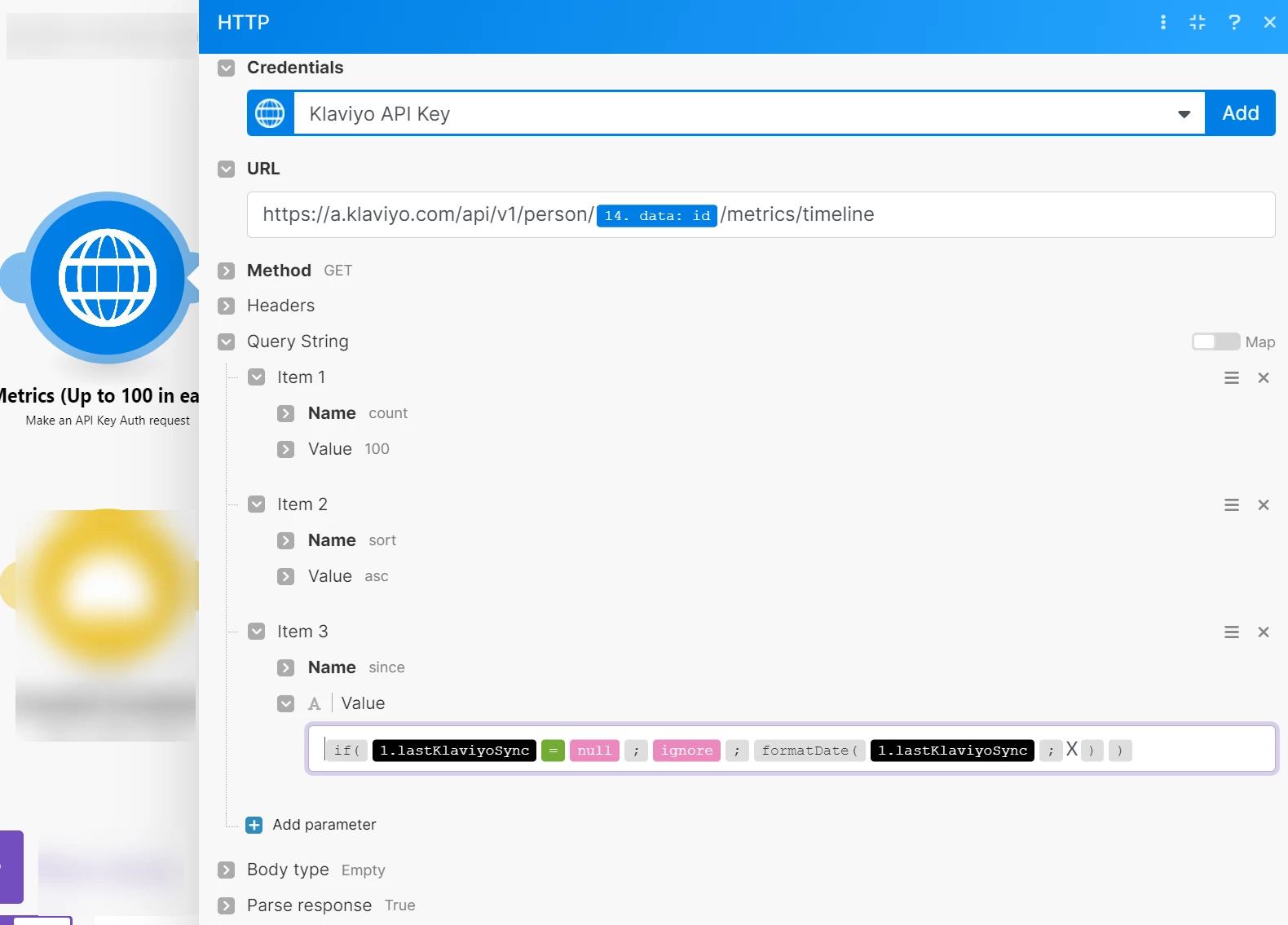Viewport: 1288px width, 925px height.
Task: Remove Item 3 with its X icon
Action: [x=1264, y=632]
